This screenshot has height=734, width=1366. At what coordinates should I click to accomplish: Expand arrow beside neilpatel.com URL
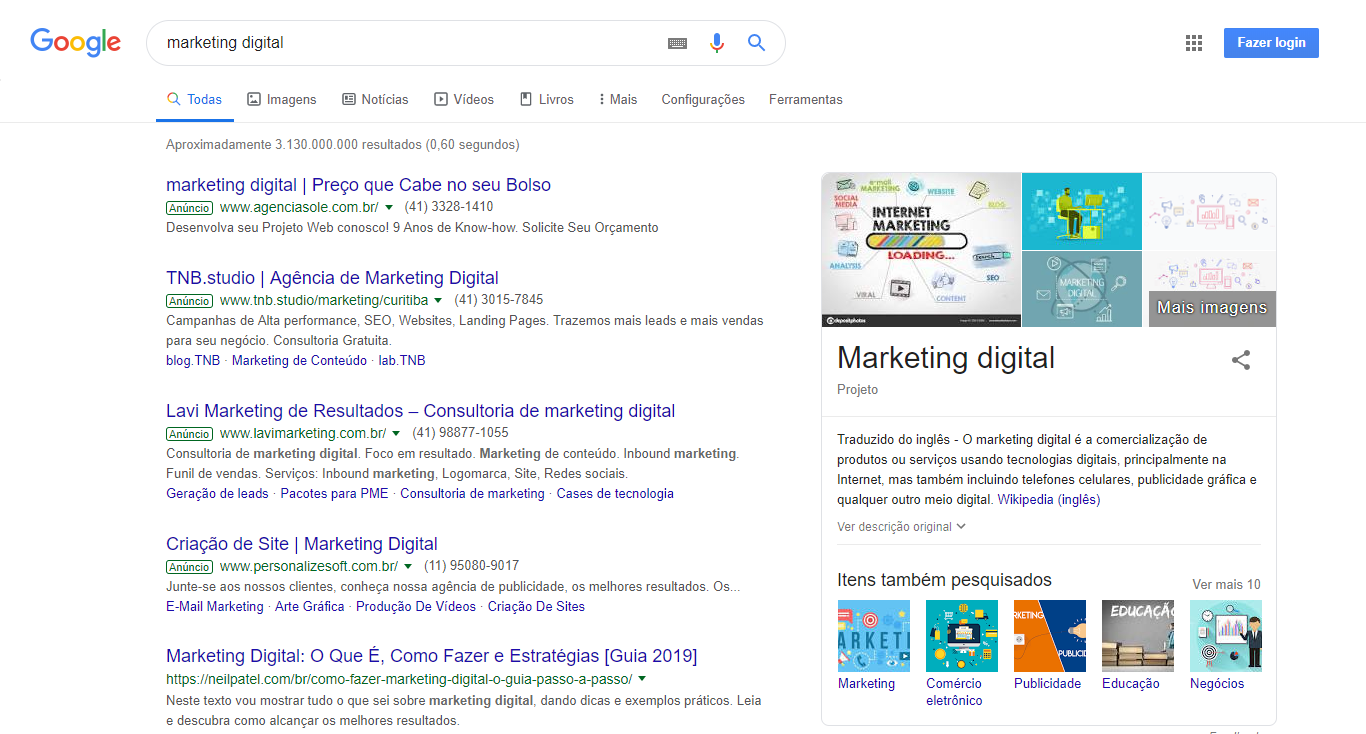coord(642,679)
